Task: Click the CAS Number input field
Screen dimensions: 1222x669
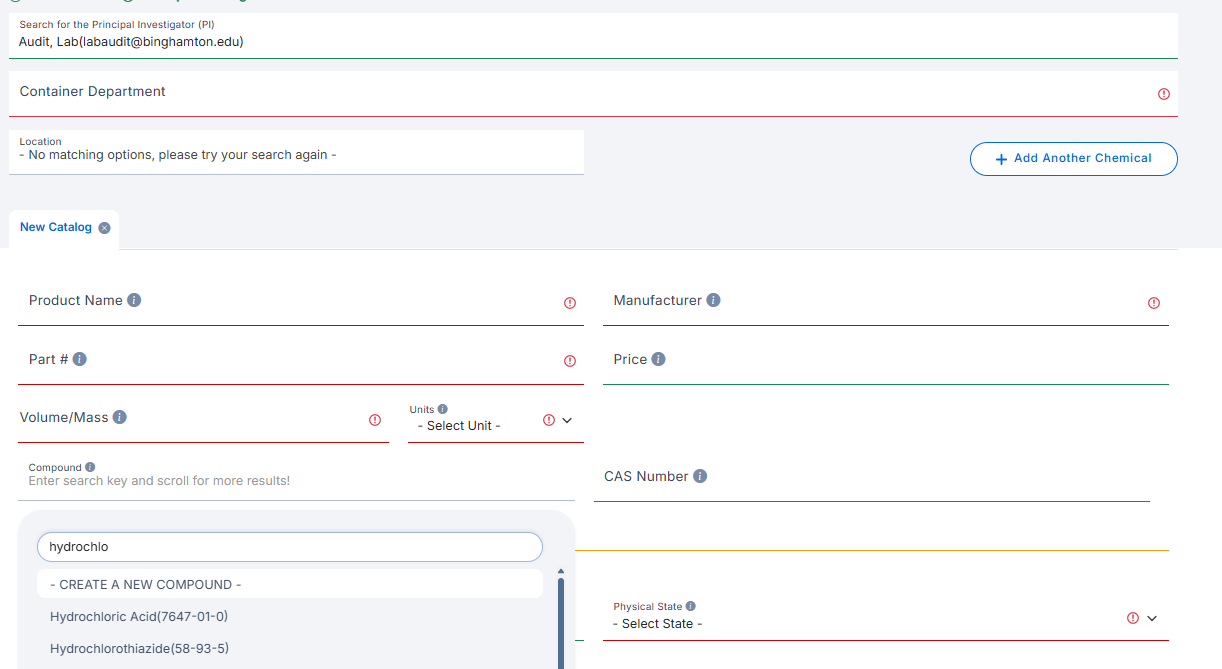Action: (872, 478)
